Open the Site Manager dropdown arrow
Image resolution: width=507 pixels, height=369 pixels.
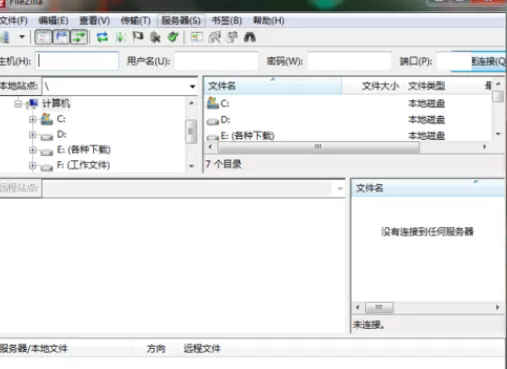22,37
